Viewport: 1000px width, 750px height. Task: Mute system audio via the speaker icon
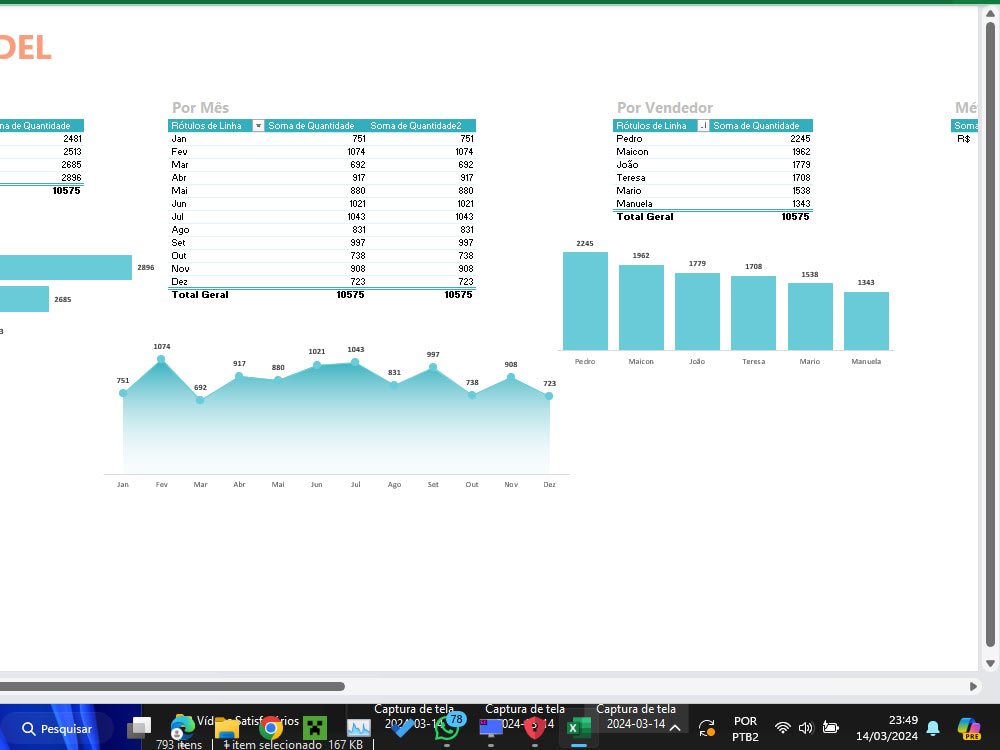806,727
